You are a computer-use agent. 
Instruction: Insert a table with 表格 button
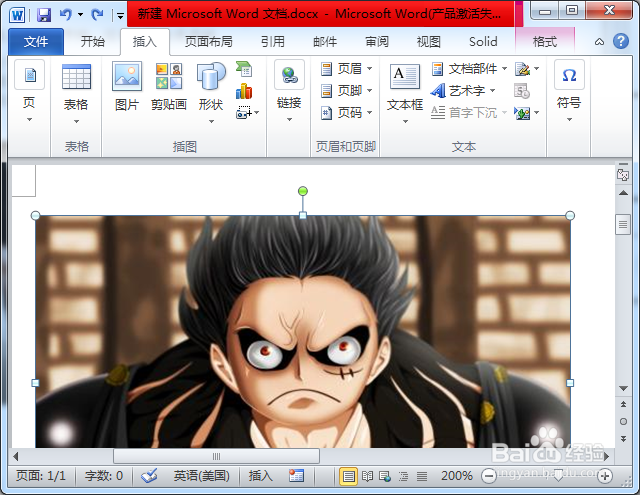(76, 94)
